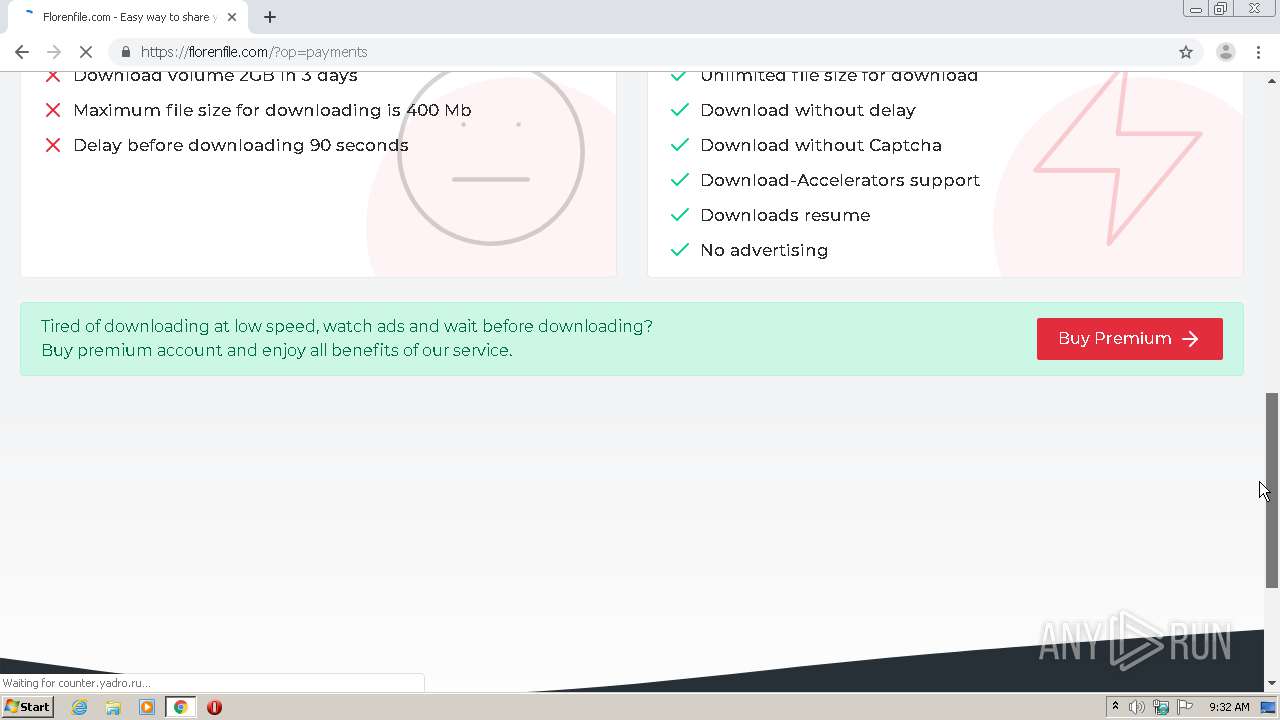The image size is (1280, 720).
Task: Click the text 'Downloads resume'
Action: (x=785, y=215)
